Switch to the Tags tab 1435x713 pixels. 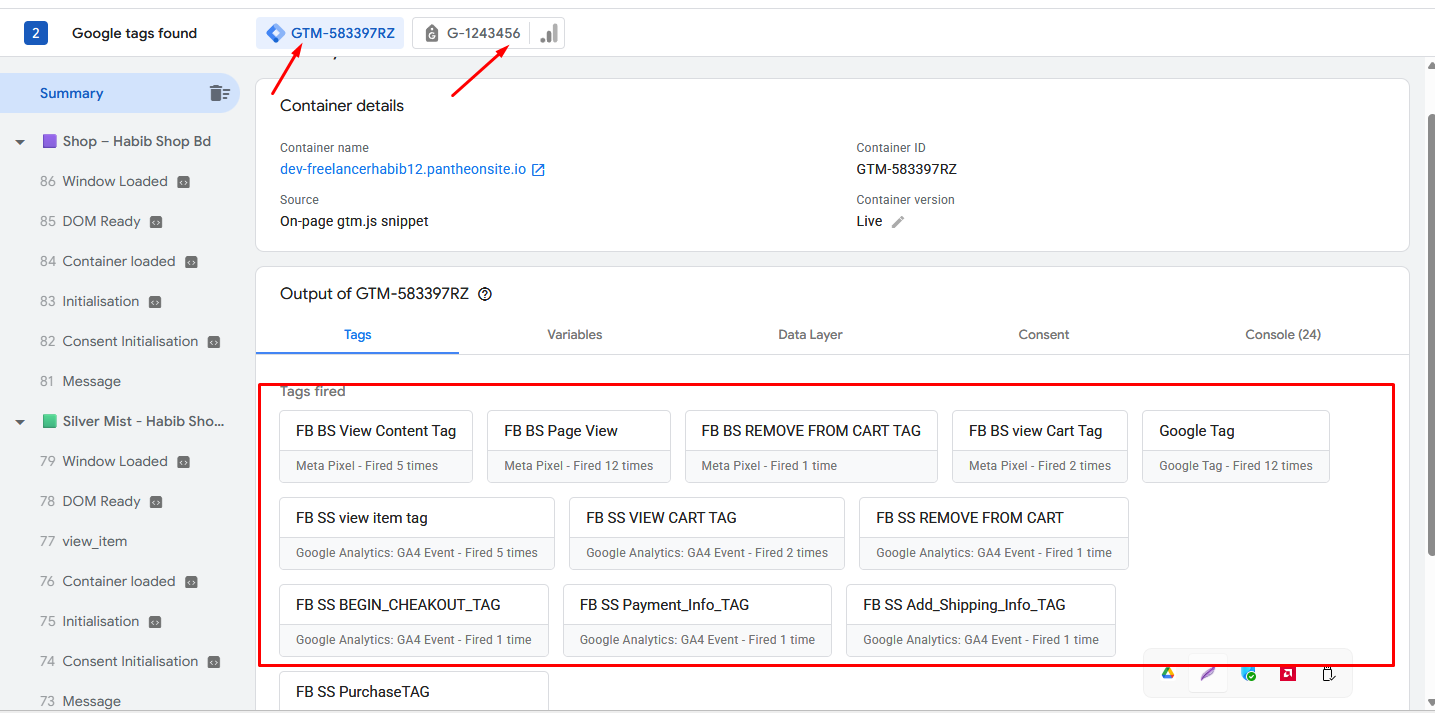357,335
